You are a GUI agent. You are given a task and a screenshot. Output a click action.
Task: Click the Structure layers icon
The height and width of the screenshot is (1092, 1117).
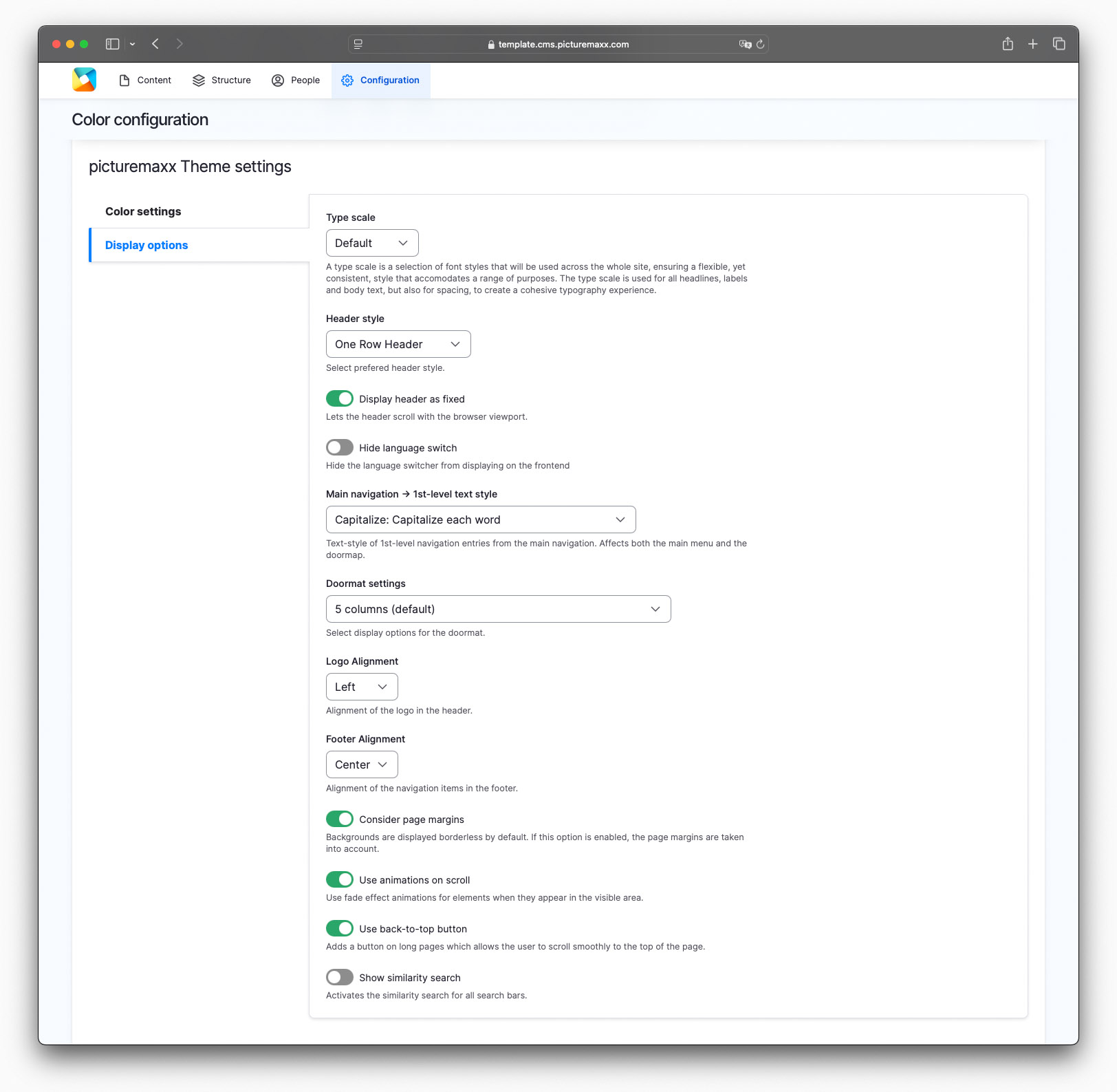coord(199,81)
